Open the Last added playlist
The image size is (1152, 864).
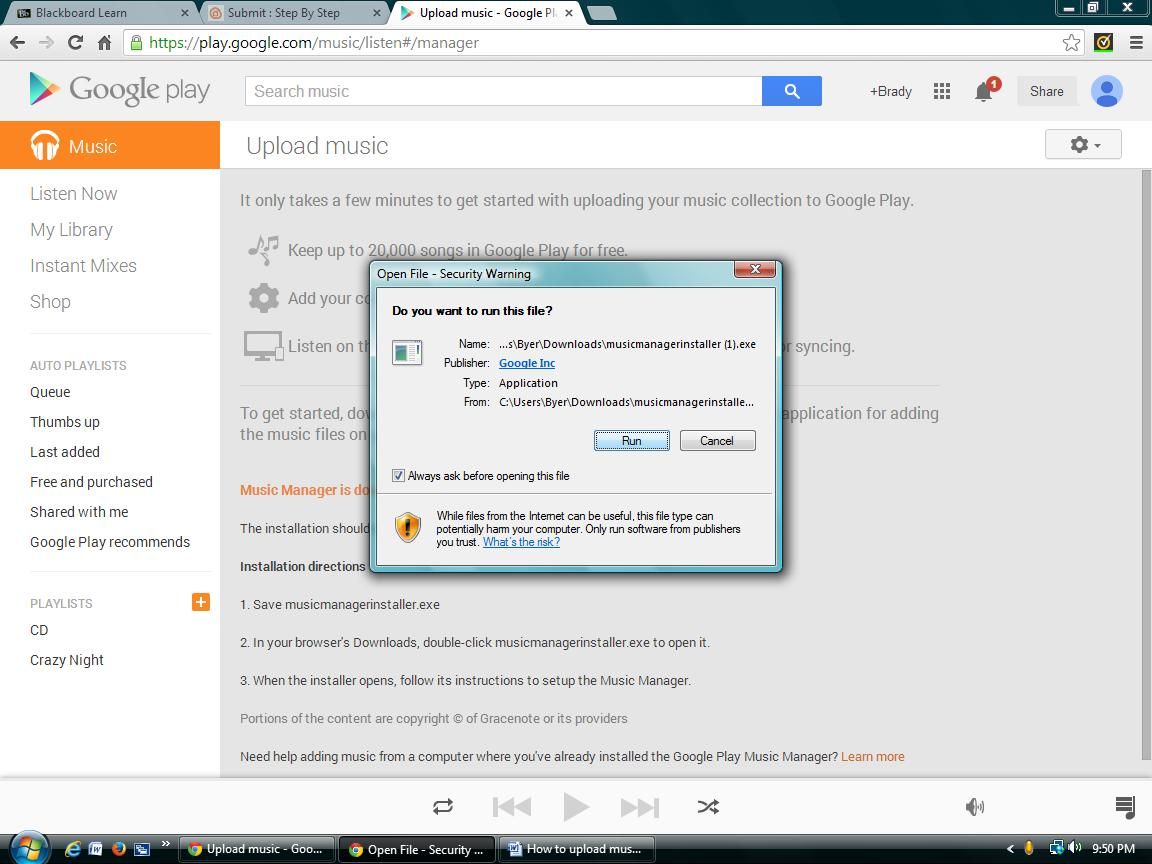click(x=65, y=452)
